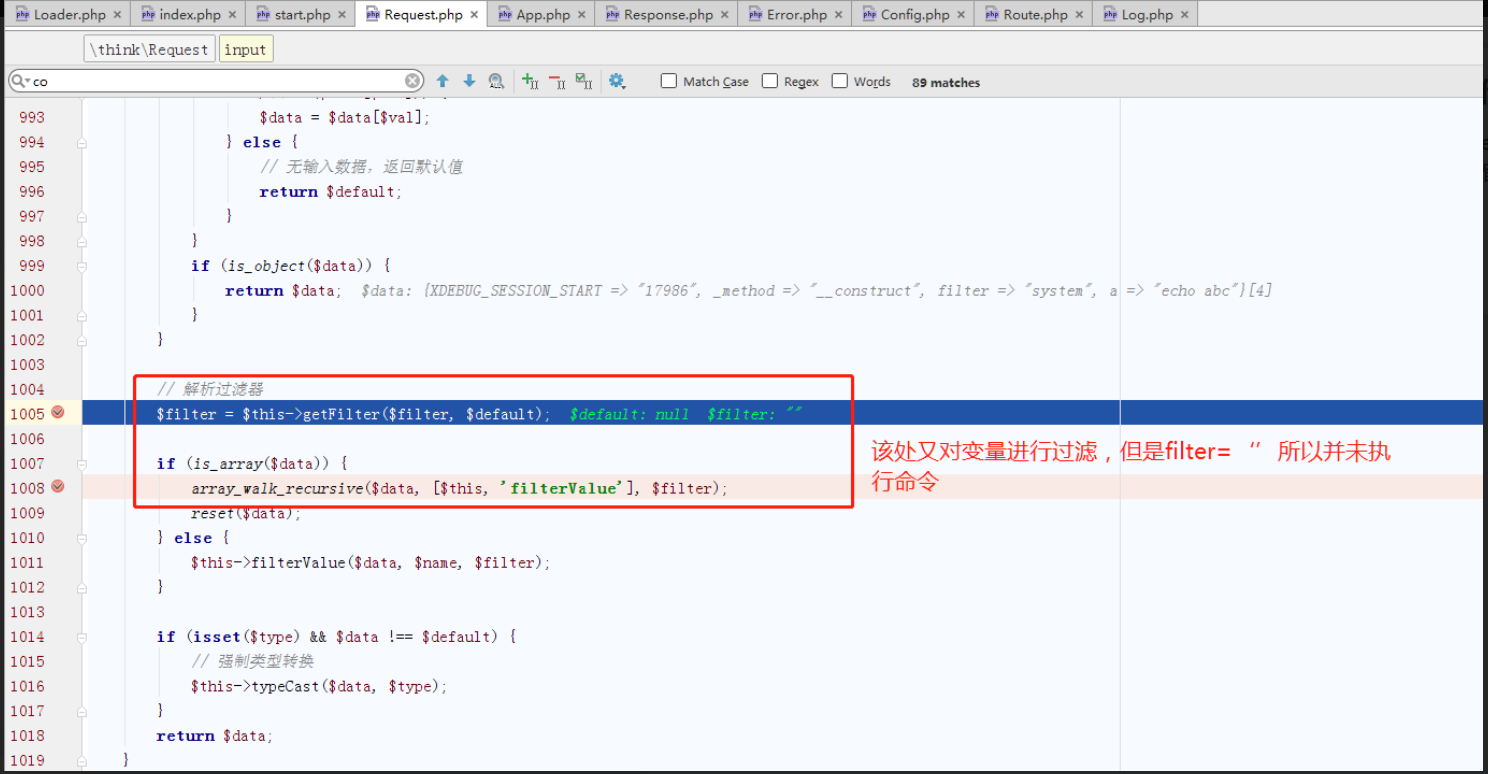Enable the Regex checkbox
This screenshot has width=1488, height=774.
[x=770, y=81]
